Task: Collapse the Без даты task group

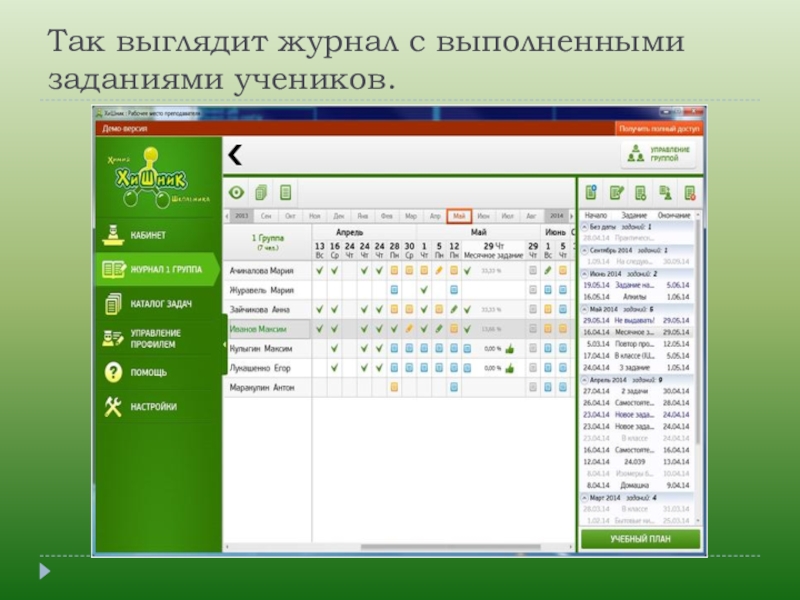Action: [585, 227]
